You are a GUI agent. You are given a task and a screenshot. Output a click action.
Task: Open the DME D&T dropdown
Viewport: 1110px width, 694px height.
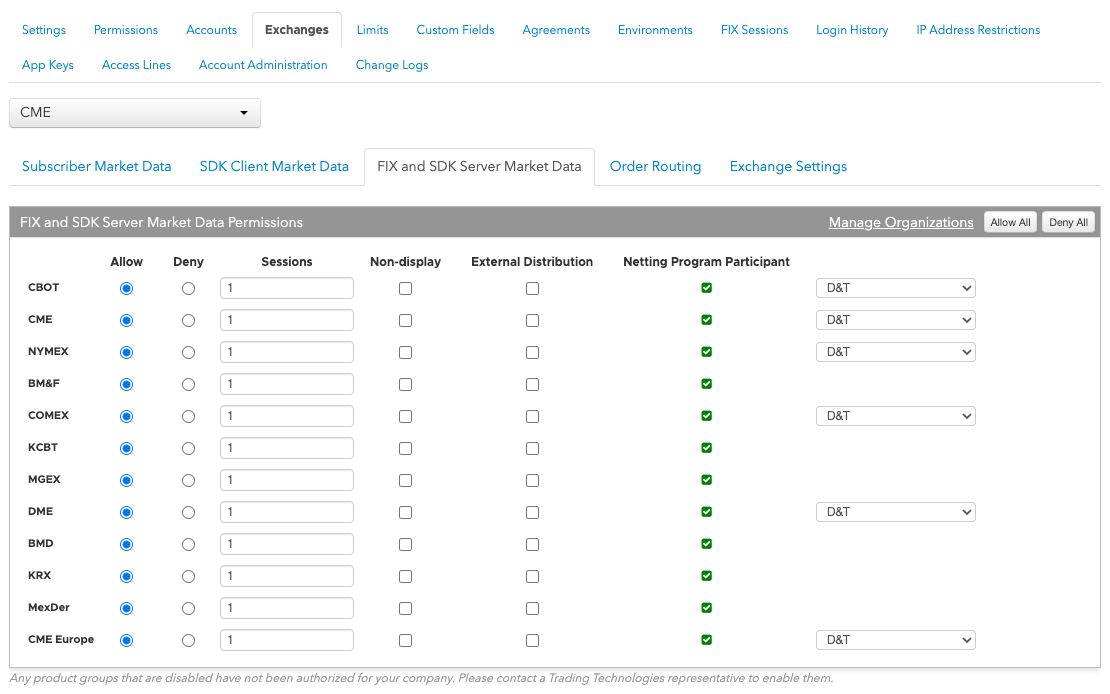point(896,512)
